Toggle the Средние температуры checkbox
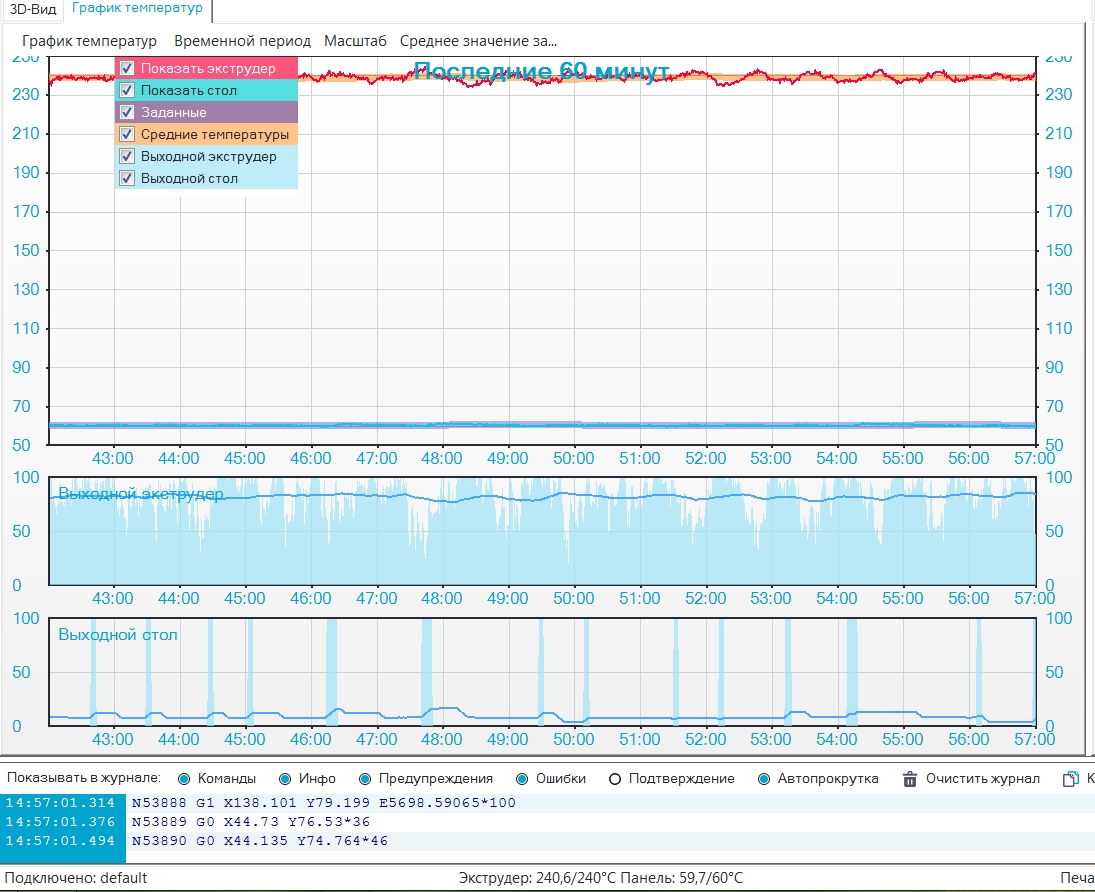Image resolution: width=1095 pixels, height=892 pixels. coord(127,134)
